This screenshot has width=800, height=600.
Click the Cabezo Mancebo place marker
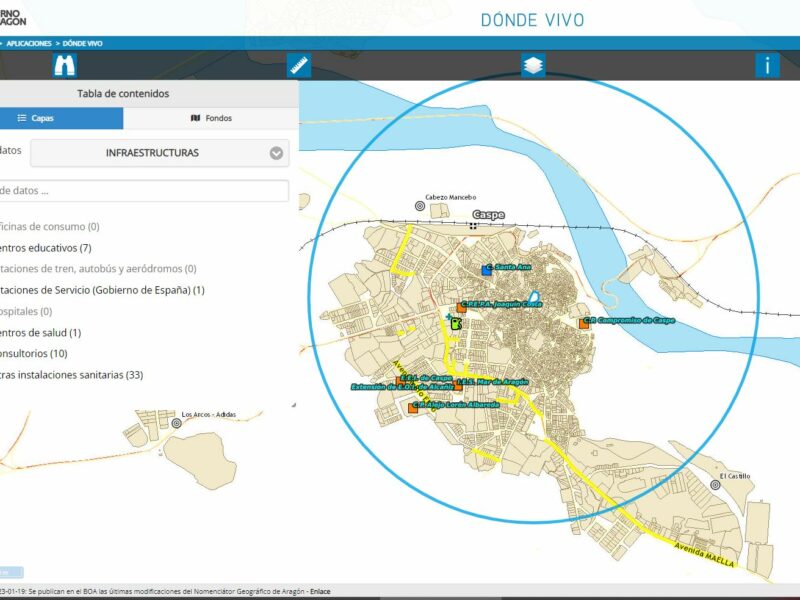420,205
